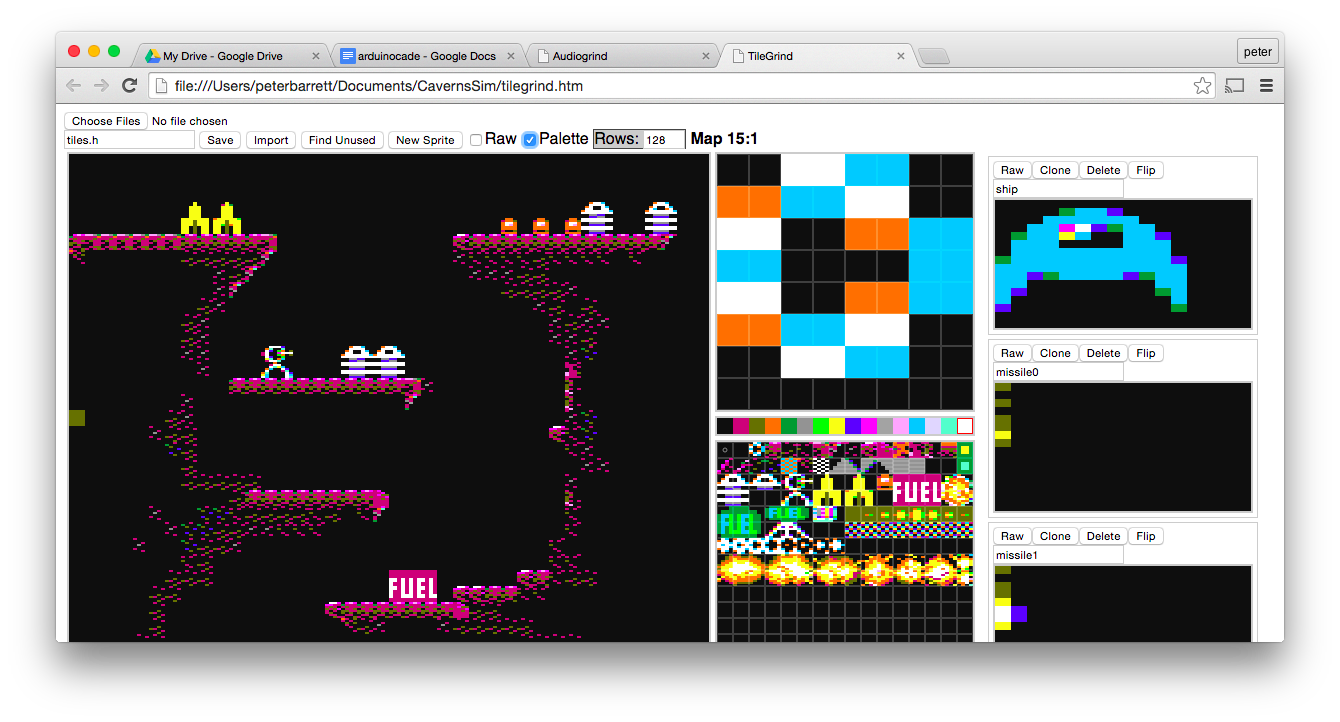Edit the ship sprite name field

tap(1058, 189)
